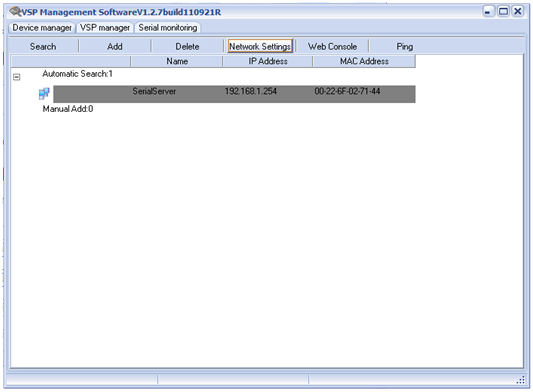
Task: Click the Add device button
Action: click(115, 46)
